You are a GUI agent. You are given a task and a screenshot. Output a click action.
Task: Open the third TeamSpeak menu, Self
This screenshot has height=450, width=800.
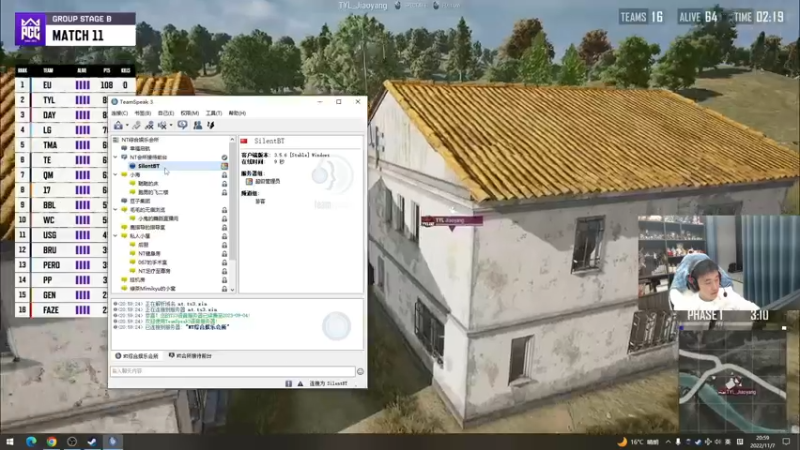click(x=166, y=113)
